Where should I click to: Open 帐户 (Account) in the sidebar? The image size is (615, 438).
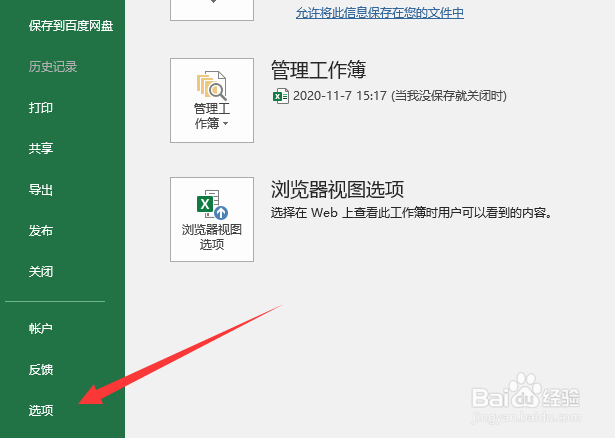pyautogui.click(x=41, y=328)
